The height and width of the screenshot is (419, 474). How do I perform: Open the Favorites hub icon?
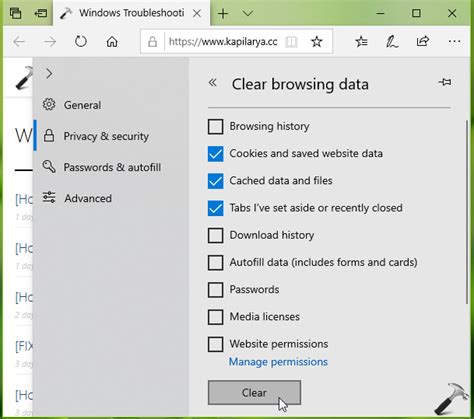361,42
